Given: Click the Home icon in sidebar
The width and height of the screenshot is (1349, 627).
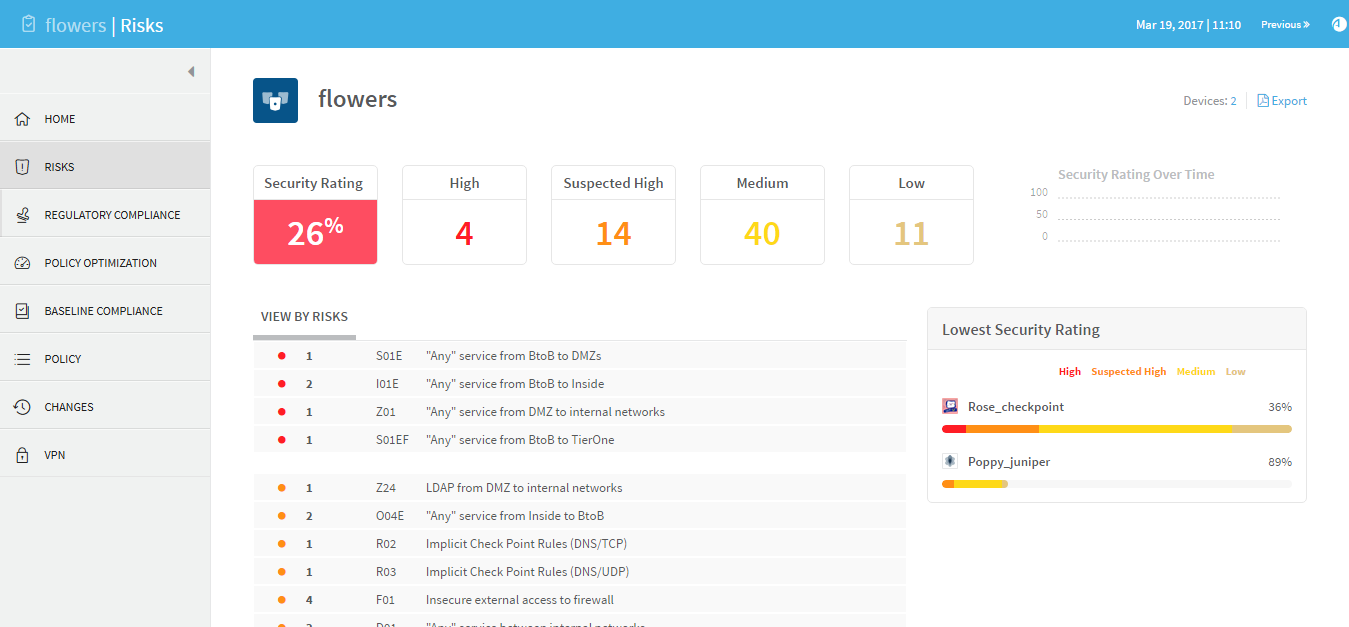Looking at the screenshot, I should click(22, 119).
